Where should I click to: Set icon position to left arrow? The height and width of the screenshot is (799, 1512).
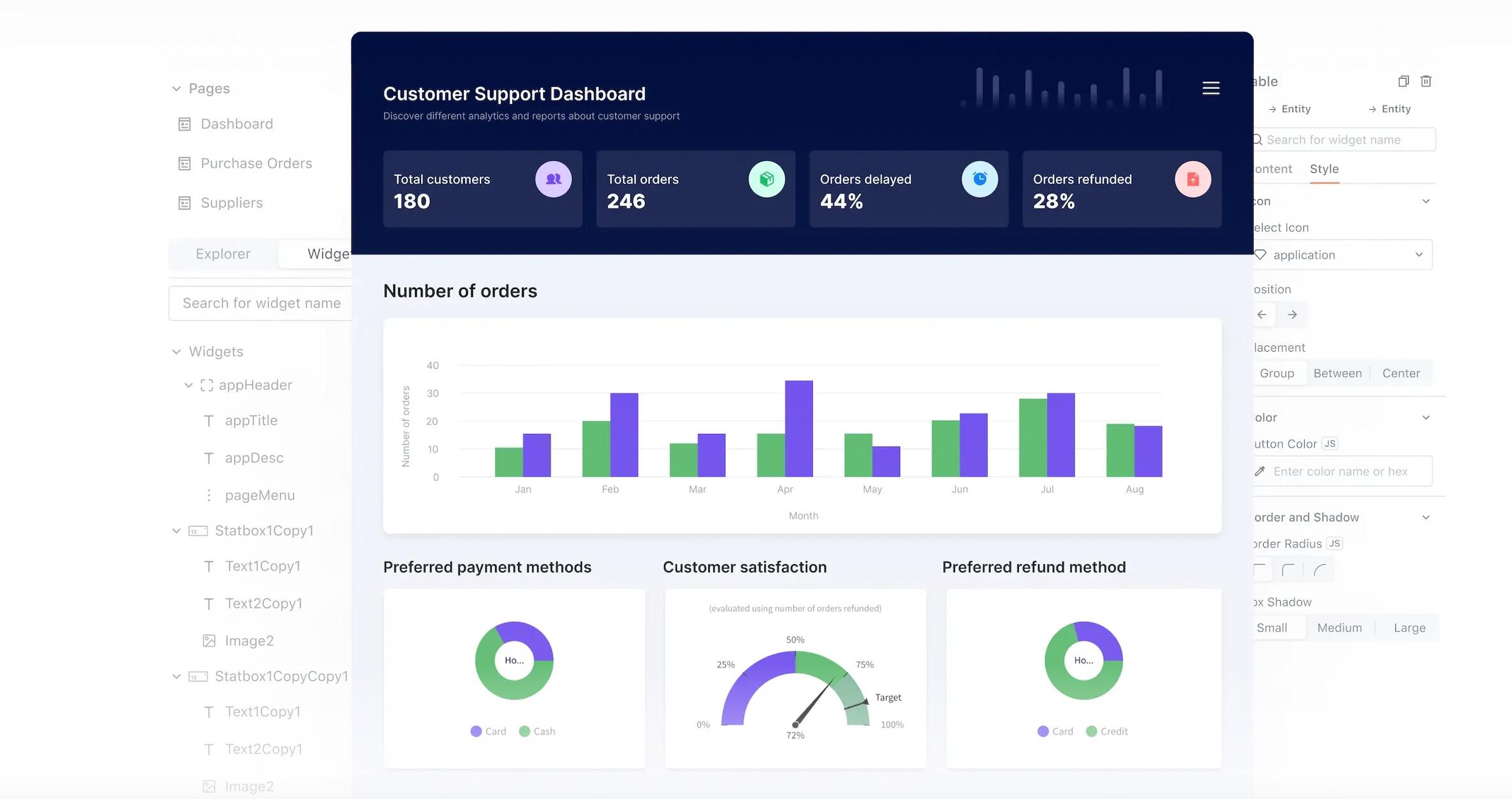click(x=1262, y=315)
